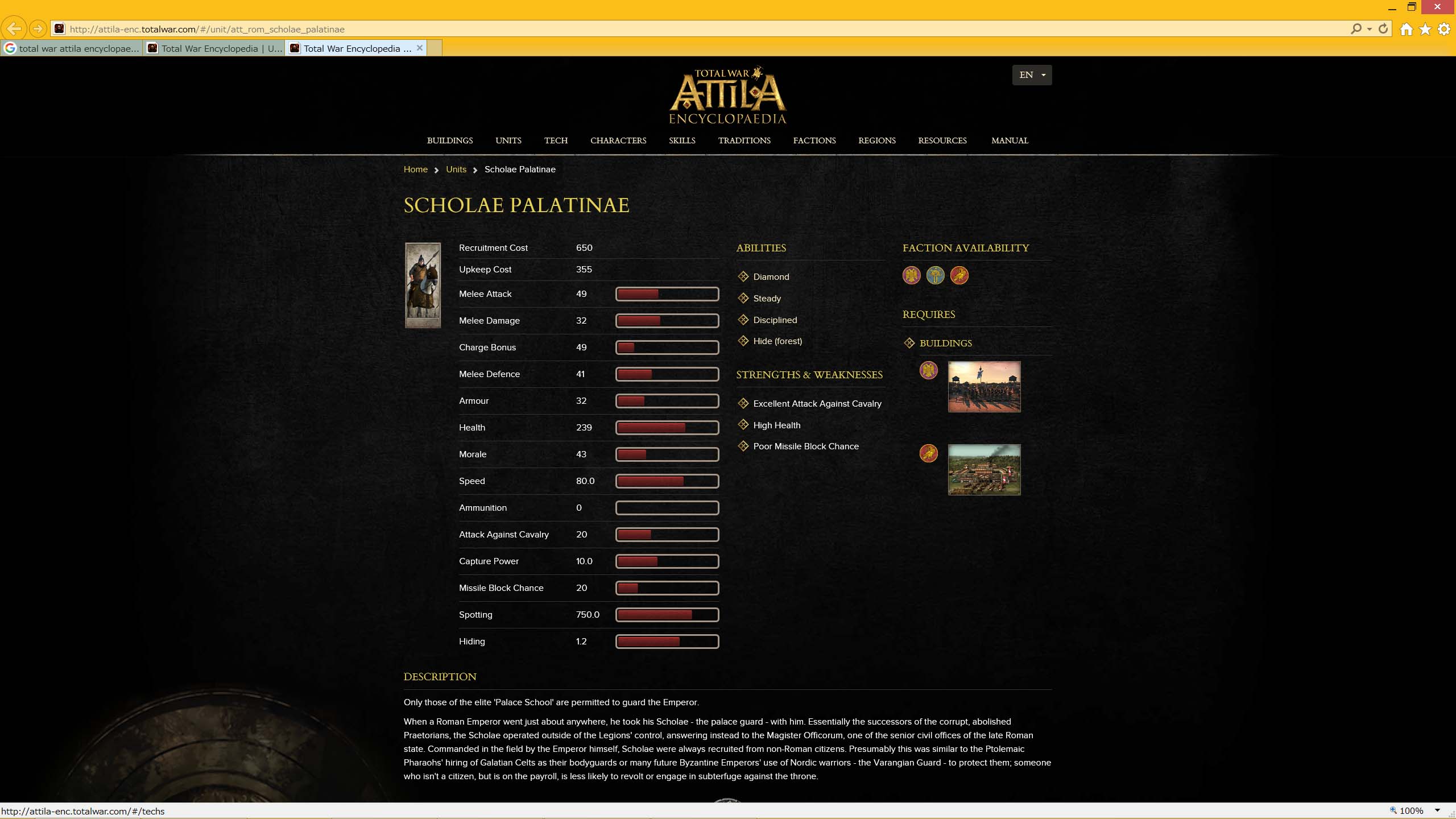This screenshot has width=1456, height=819.
Task: Open the Buildings menu
Action: coord(449,140)
